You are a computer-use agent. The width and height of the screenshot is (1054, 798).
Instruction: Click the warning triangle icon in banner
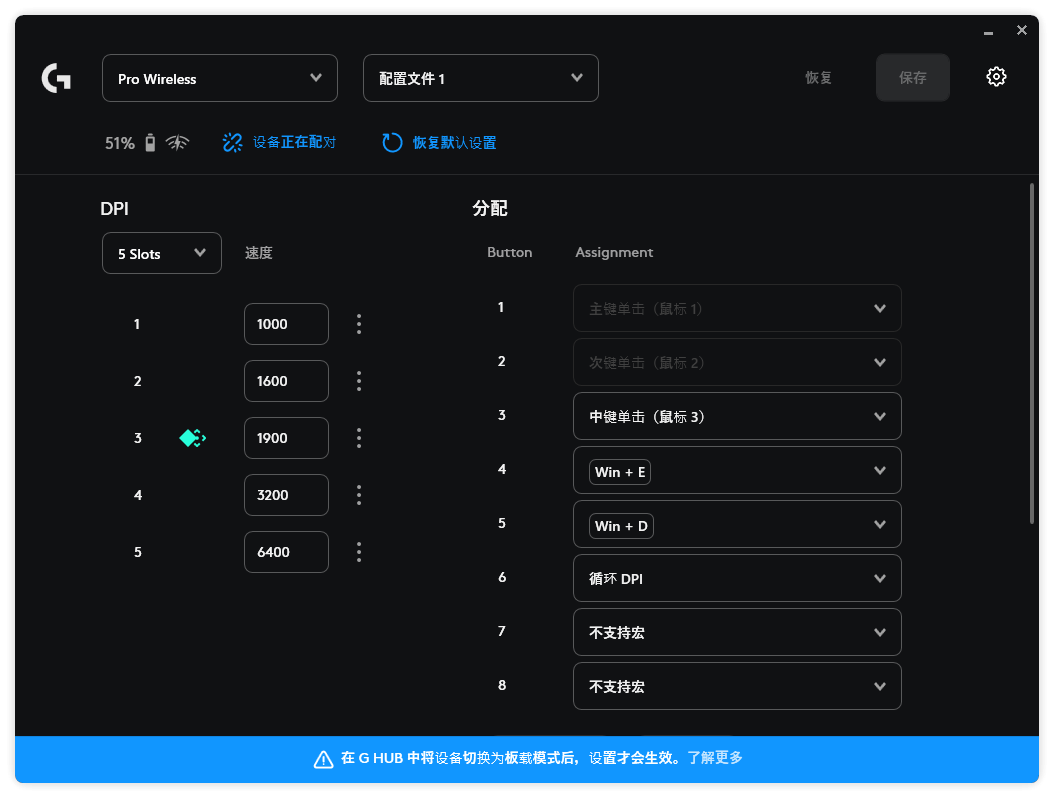(x=323, y=759)
